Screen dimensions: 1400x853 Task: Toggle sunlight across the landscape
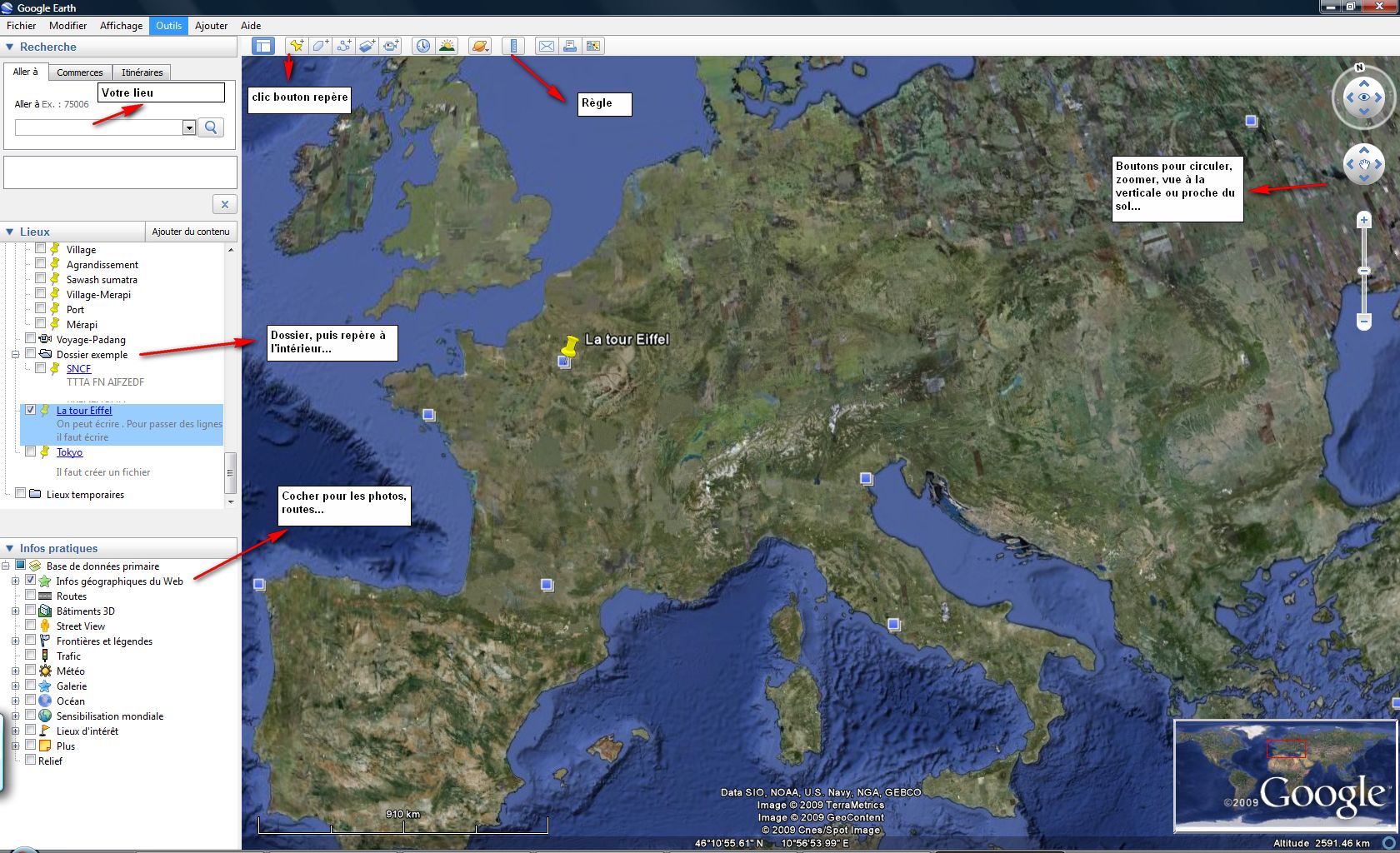[447, 46]
